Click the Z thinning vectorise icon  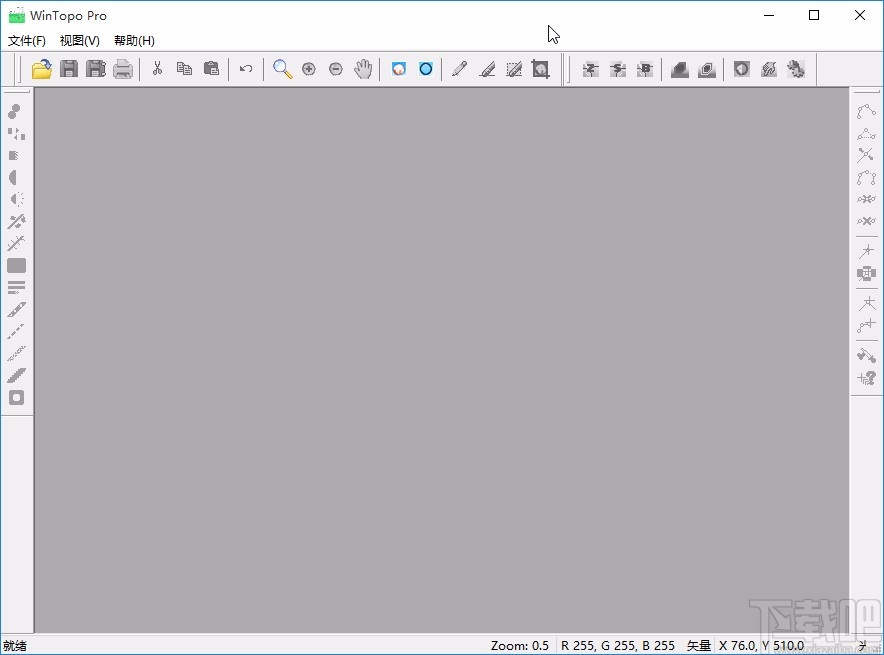tap(590, 69)
